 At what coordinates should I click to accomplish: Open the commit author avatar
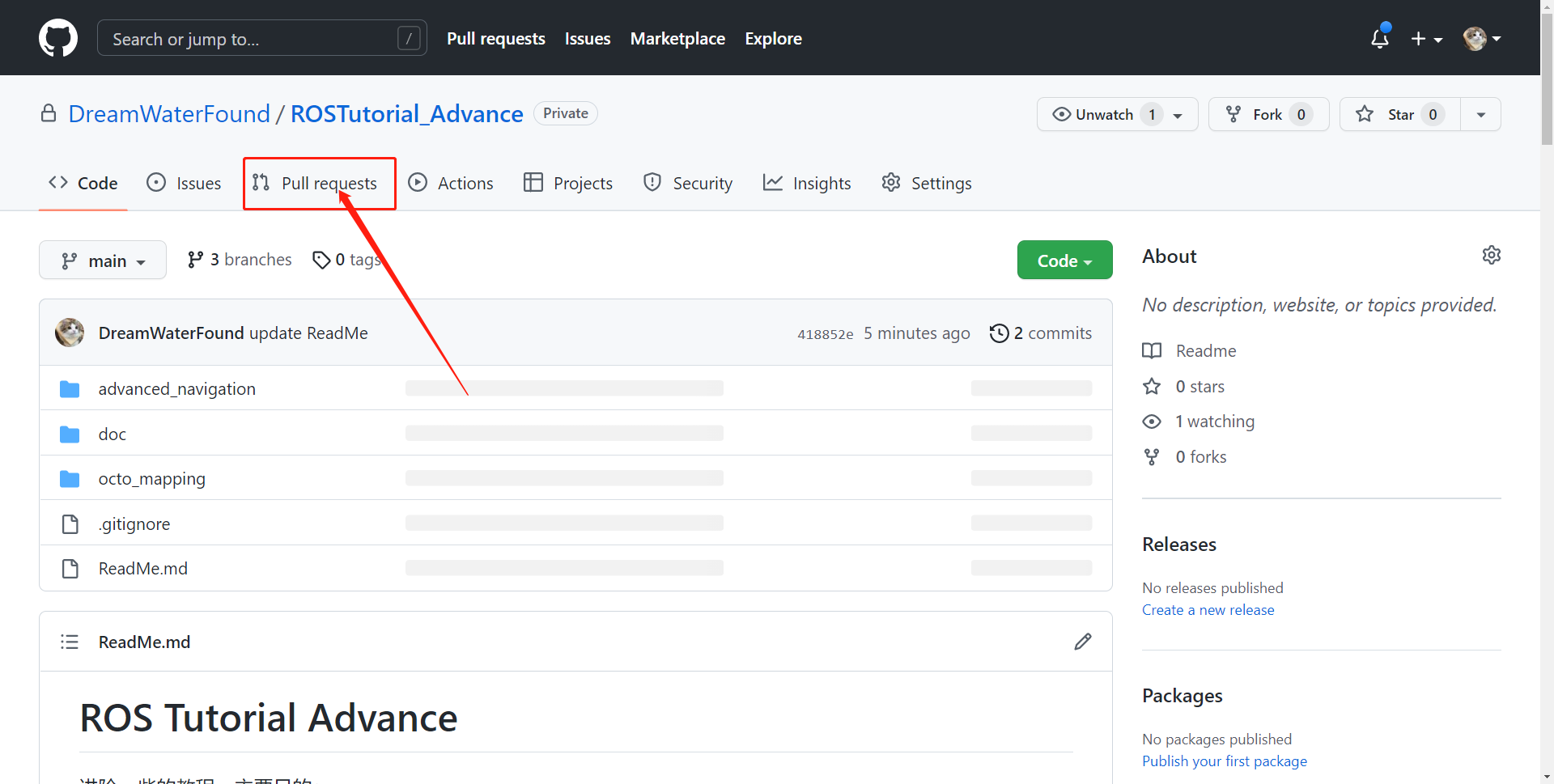pyautogui.click(x=70, y=333)
